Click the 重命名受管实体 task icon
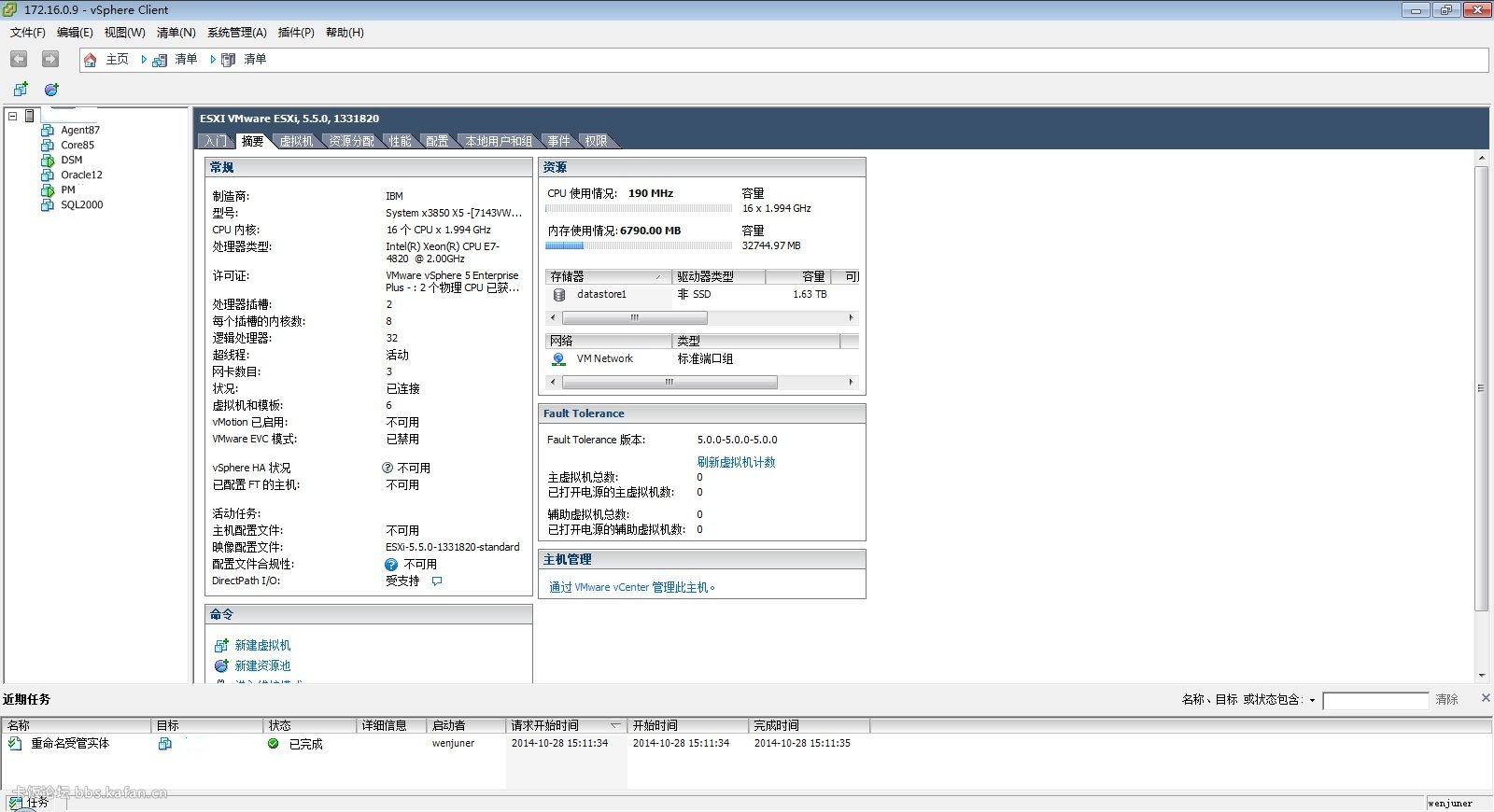Image resolution: width=1494 pixels, height=812 pixels. pyautogui.click(x=15, y=744)
